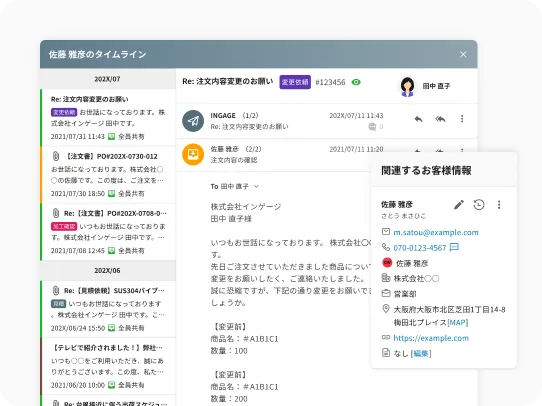Image resolution: width=542 pixels, height=406 pixels.
Task: Click the reply-all arrows on the INGAGE message
Action: [440, 119]
